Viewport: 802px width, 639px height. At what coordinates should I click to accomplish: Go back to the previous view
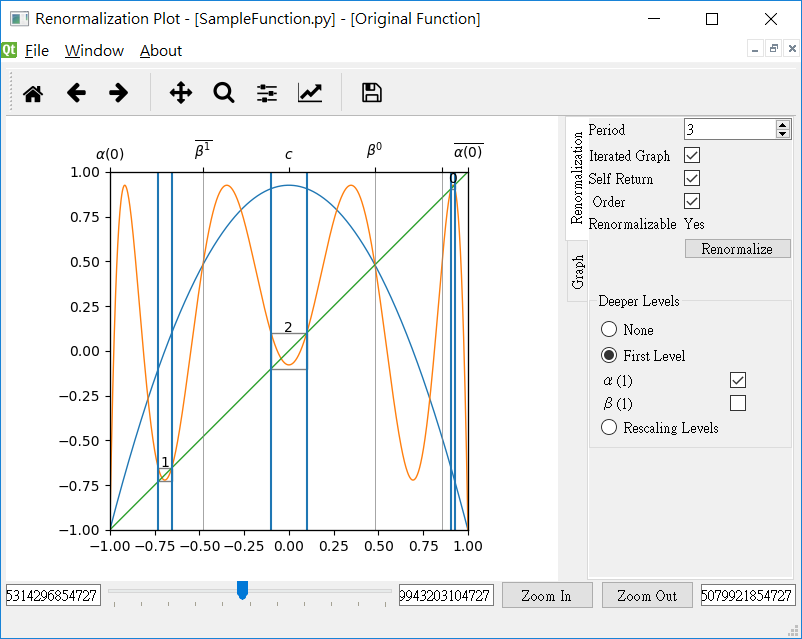(76, 93)
